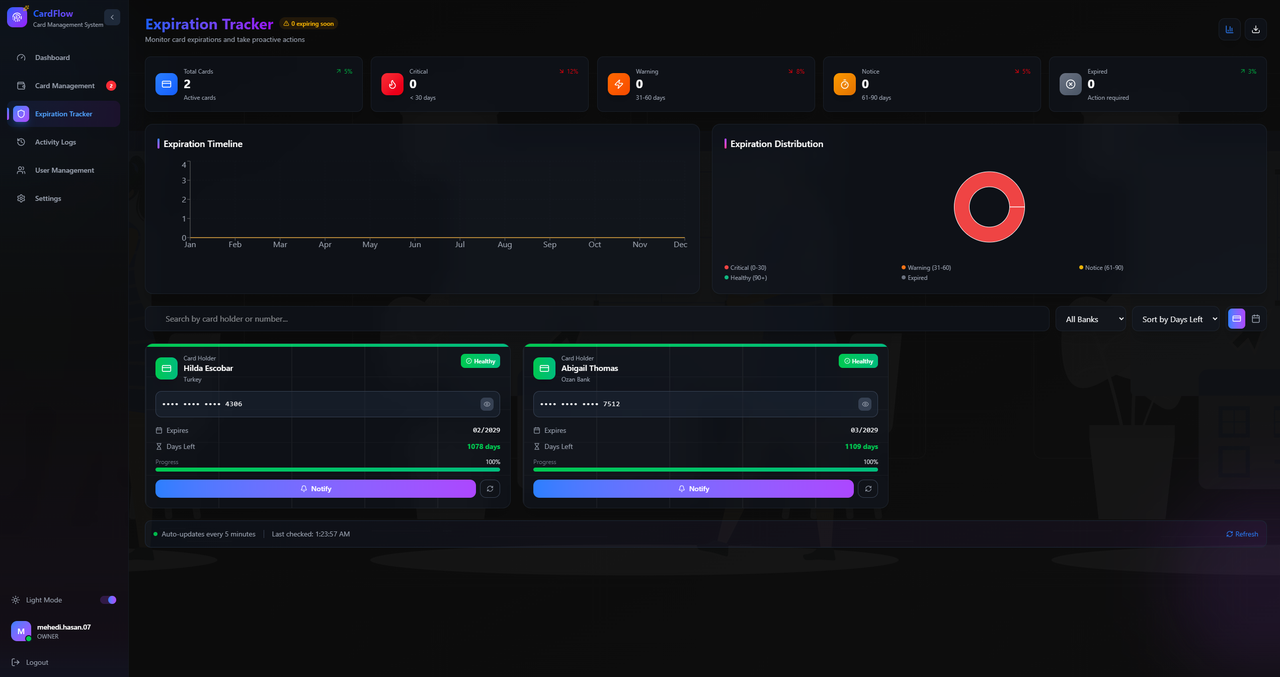The height and width of the screenshot is (677, 1280).
Task: Click the CardFlow logo icon
Action: click(17, 17)
